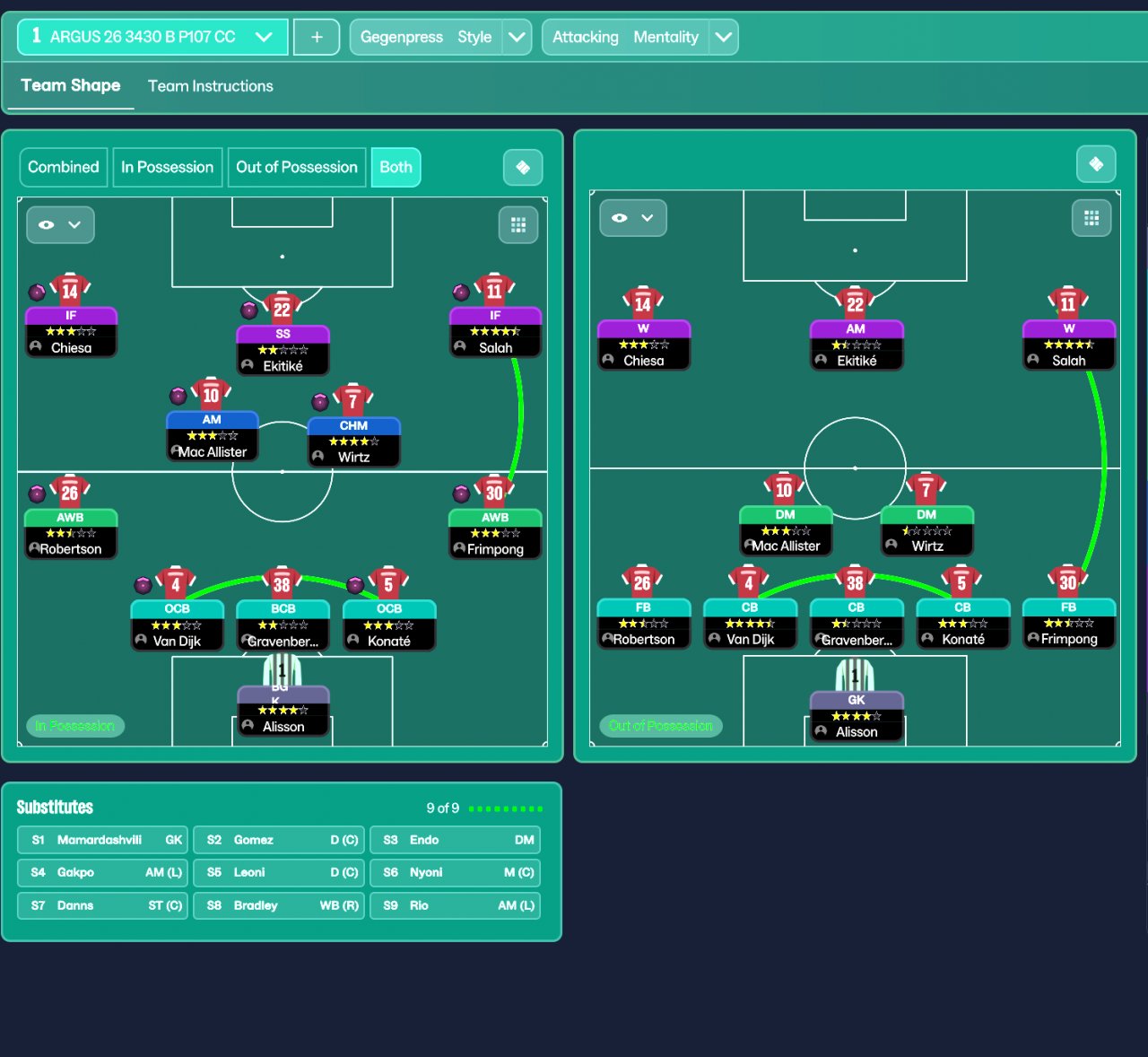Image resolution: width=1148 pixels, height=1057 pixels.
Task: Click the purple instruction icon beside Ekitiké's shirt
Action: tap(249, 310)
